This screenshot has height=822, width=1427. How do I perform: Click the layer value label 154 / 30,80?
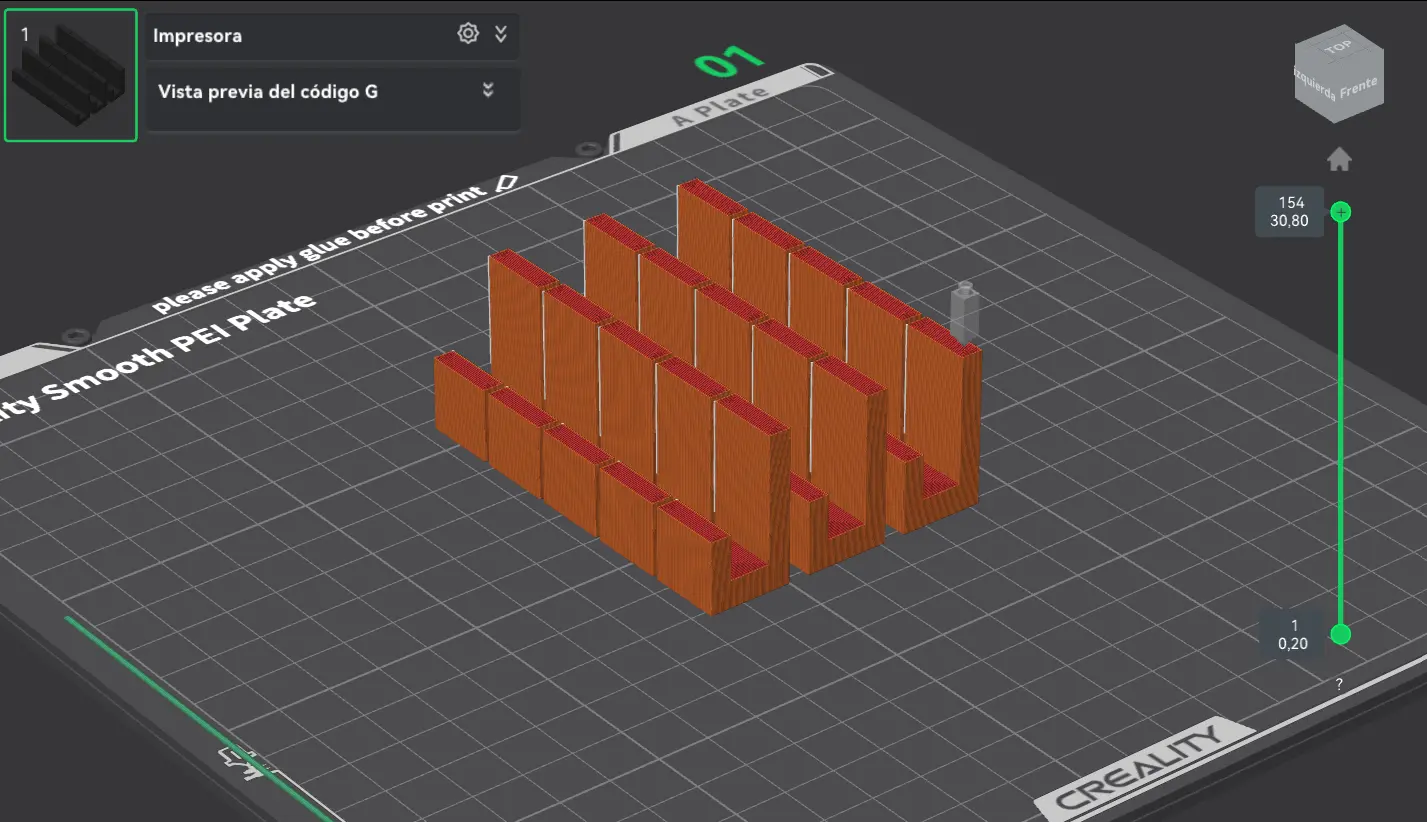point(1290,212)
